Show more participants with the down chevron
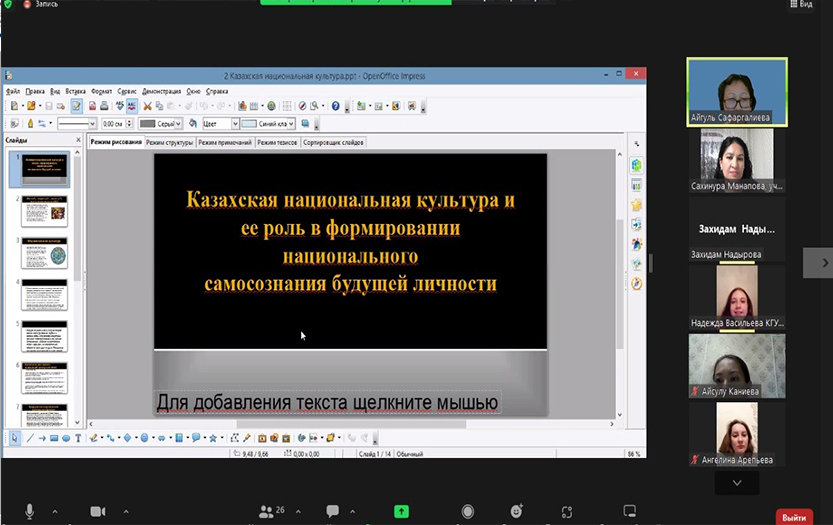 click(x=737, y=483)
